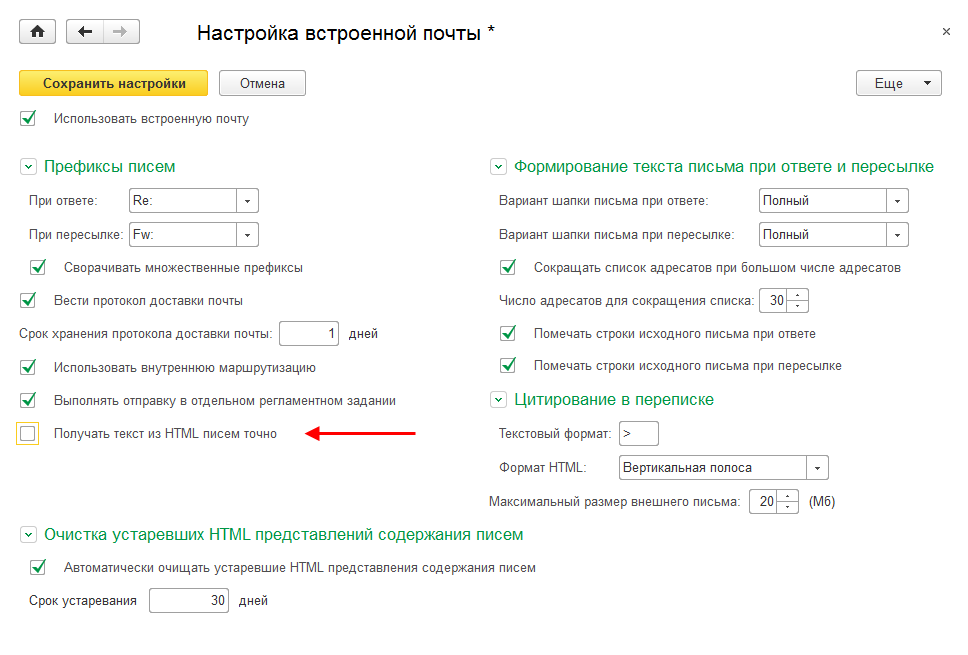Close the Настройка встроенной почты form
Viewport: 968px width, 655px height.
point(946,32)
